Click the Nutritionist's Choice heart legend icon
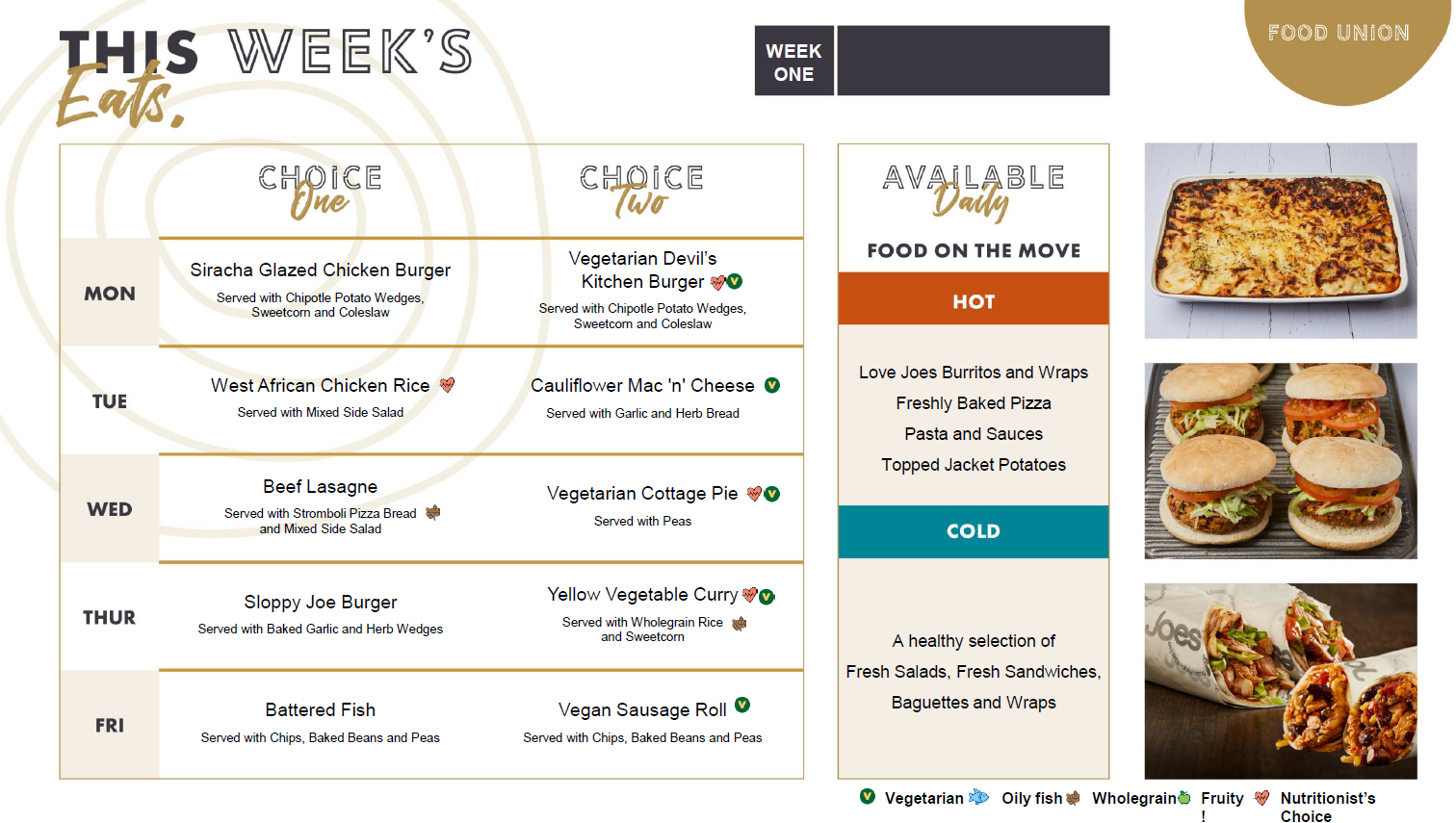The image size is (1456, 823). [x=1261, y=798]
